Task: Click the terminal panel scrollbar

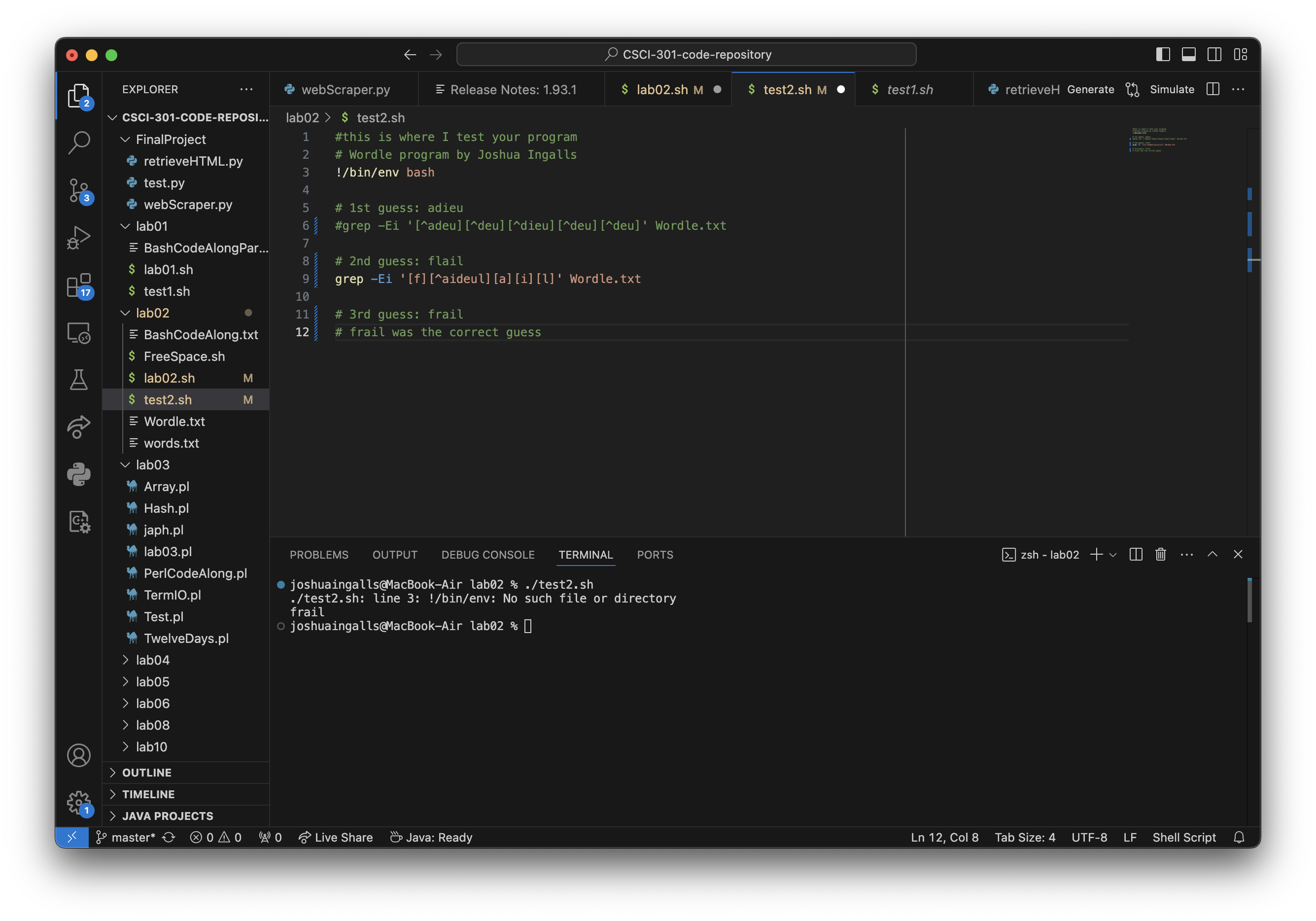Action: (1249, 601)
